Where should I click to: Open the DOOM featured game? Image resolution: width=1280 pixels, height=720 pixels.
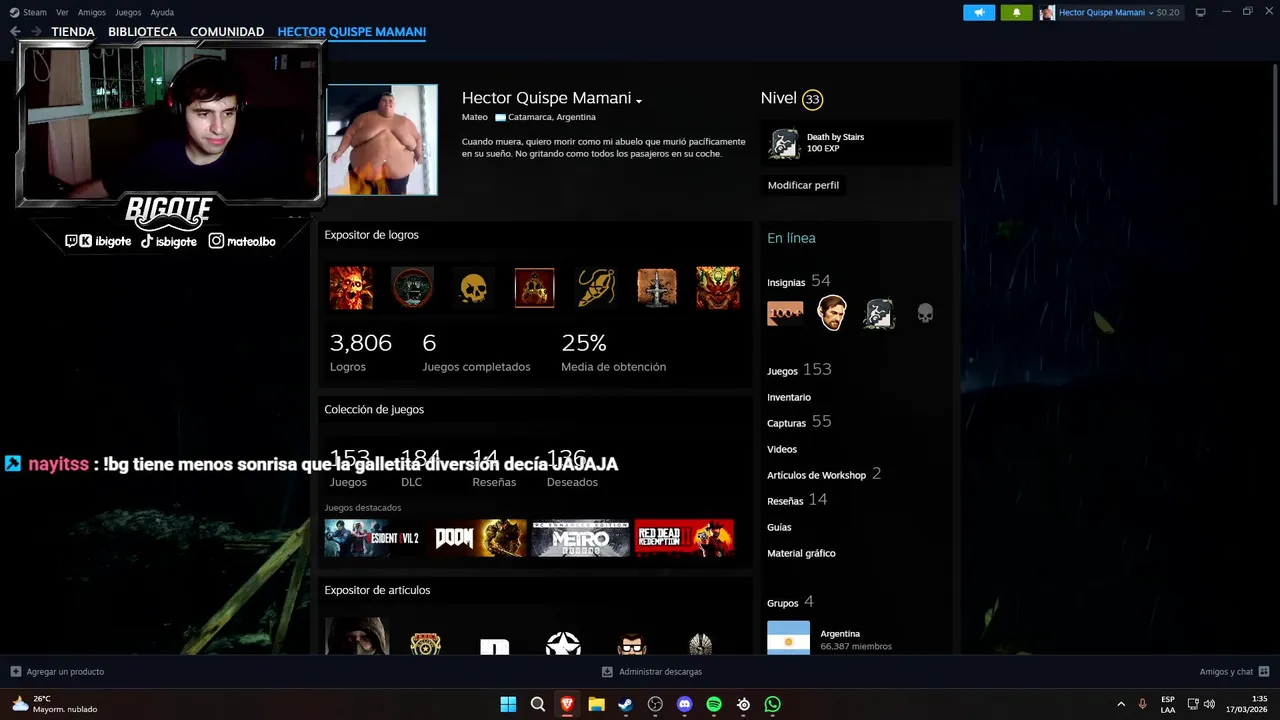click(x=478, y=538)
